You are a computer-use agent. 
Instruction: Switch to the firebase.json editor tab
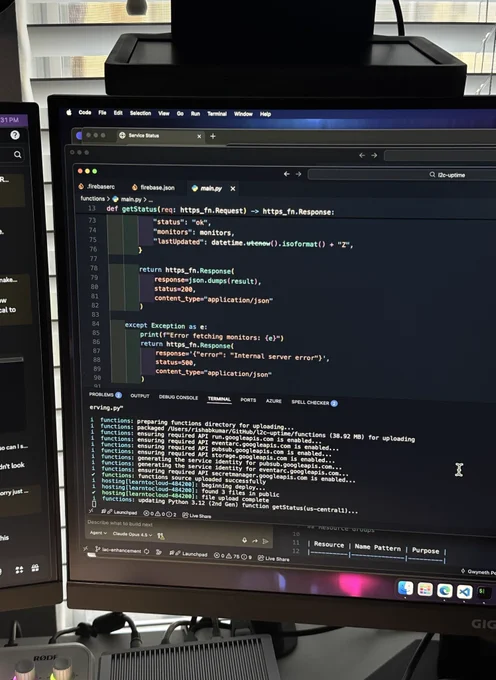153,187
